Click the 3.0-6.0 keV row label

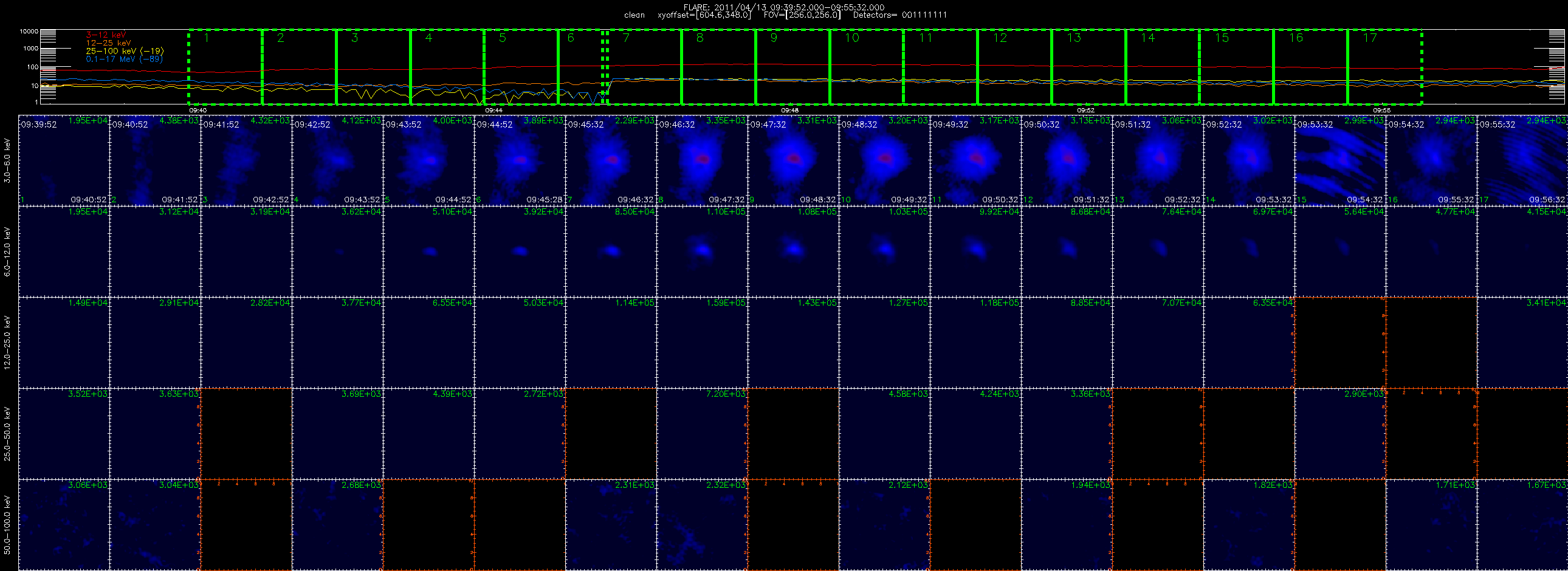(x=7, y=160)
